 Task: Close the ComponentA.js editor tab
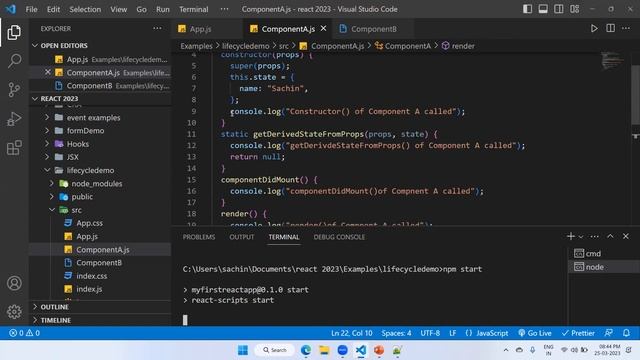[x=324, y=29]
